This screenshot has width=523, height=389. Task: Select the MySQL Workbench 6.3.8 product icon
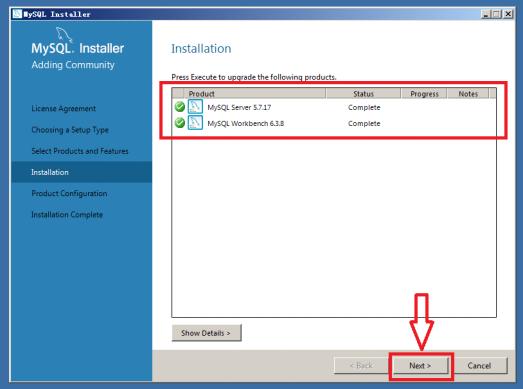[x=195, y=122]
